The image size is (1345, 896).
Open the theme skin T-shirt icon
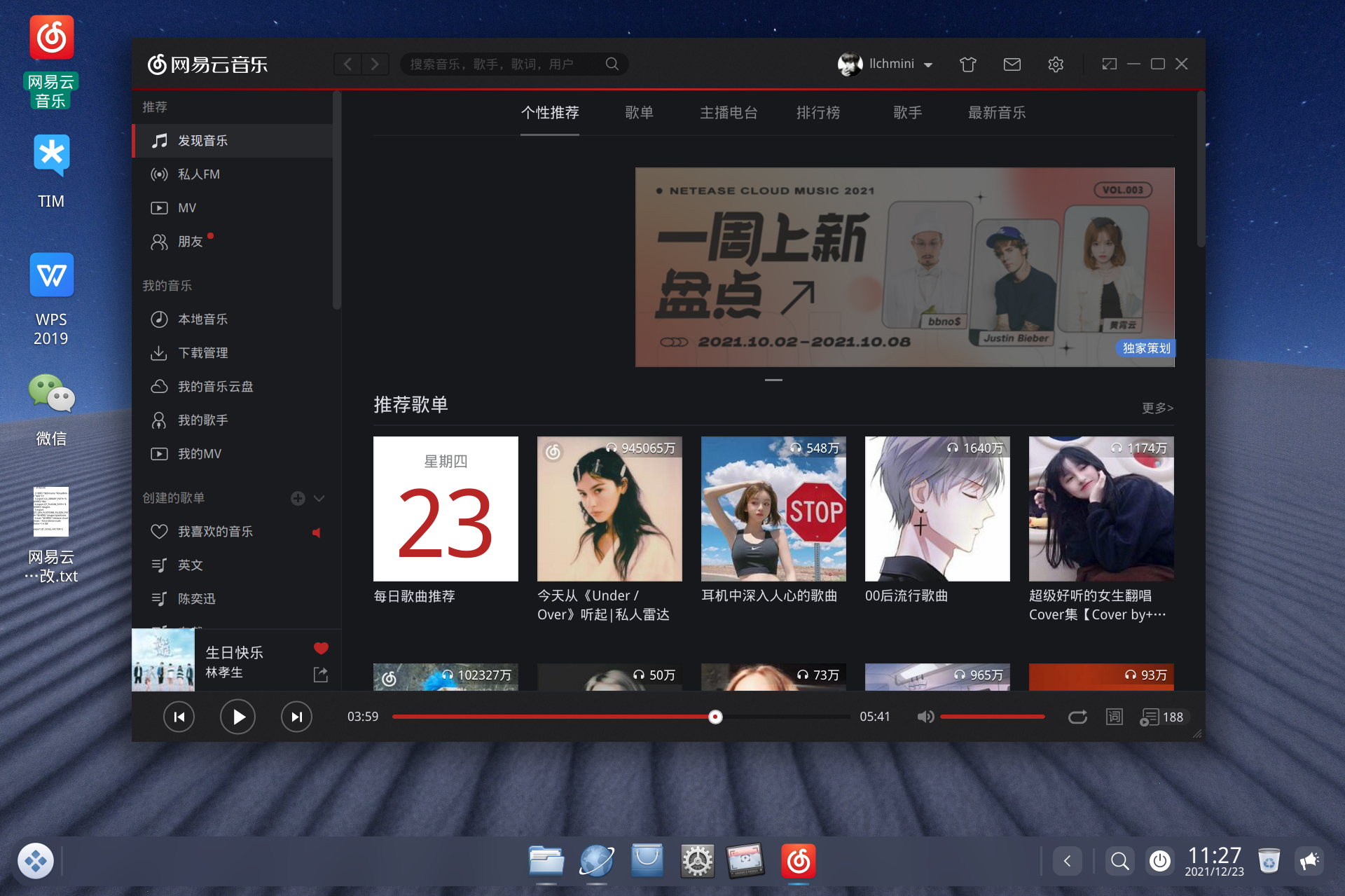pos(968,64)
